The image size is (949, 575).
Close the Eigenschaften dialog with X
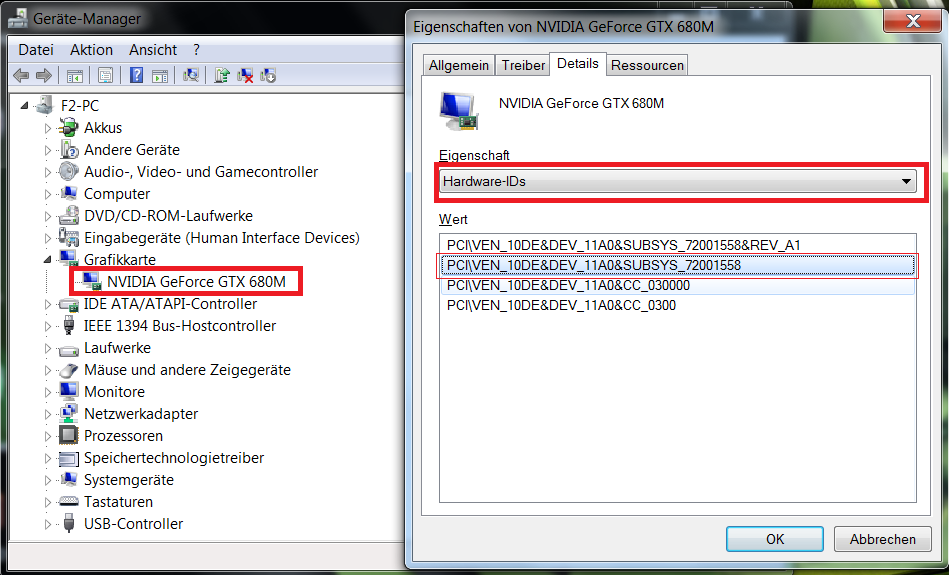913,21
